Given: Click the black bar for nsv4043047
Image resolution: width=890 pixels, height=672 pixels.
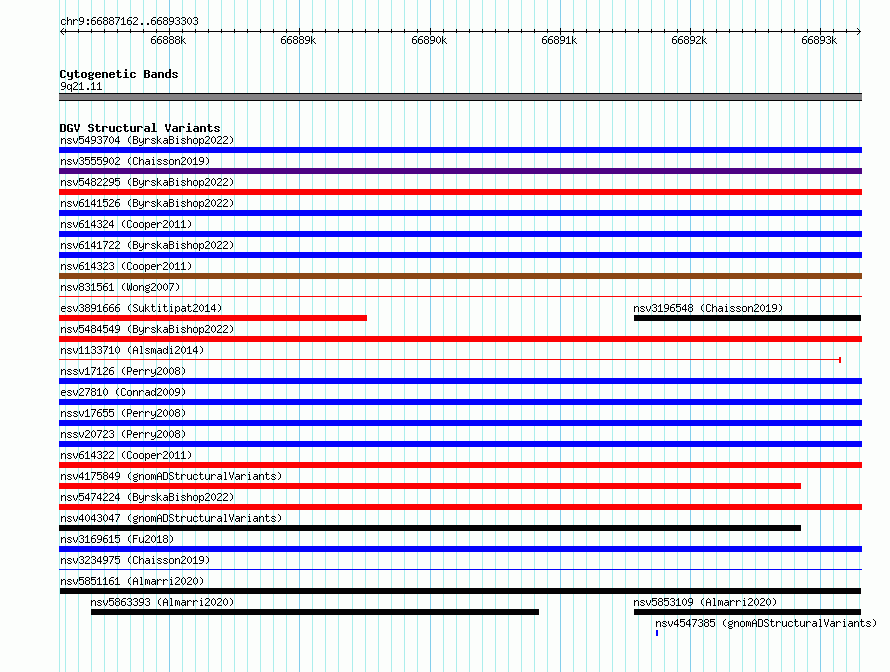Looking at the screenshot, I should 430,528.
